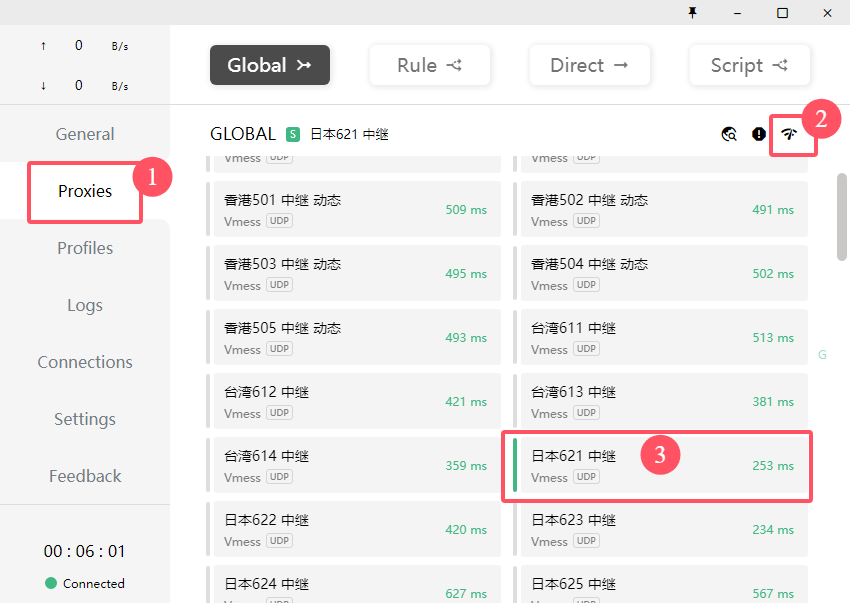
Task: Choose proxy 日本623 中继
Action: coord(664,529)
